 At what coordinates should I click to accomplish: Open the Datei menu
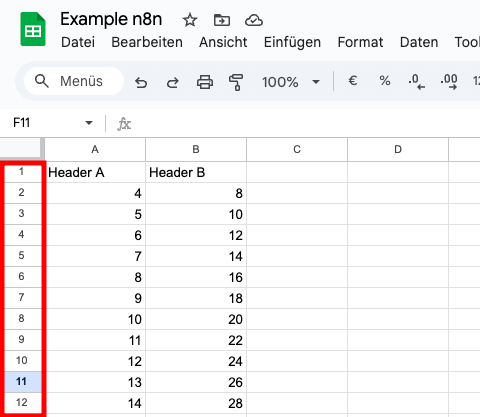coord(78,42)
